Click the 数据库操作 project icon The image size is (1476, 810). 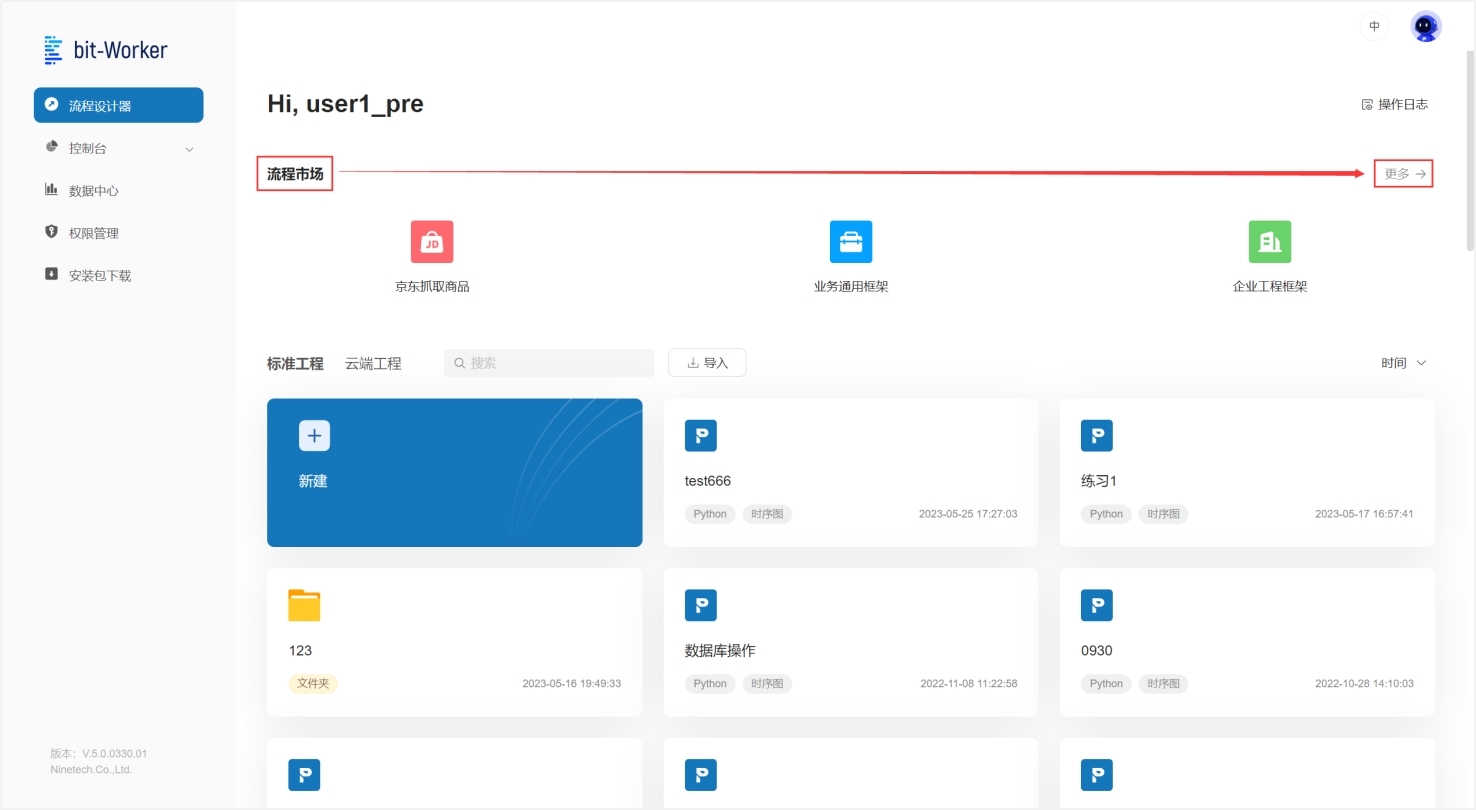click(x=701, y=605)
